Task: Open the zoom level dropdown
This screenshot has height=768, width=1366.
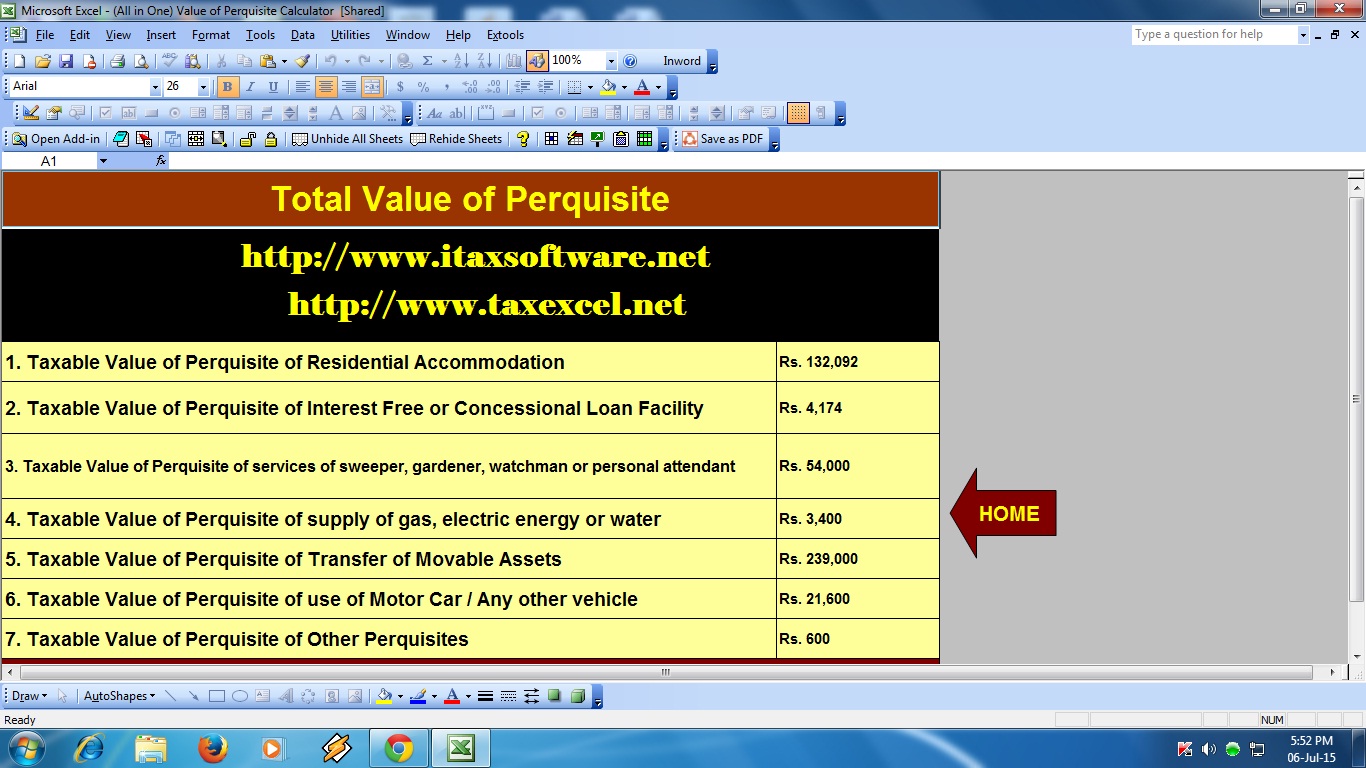Action: click(x=610, y=60)
